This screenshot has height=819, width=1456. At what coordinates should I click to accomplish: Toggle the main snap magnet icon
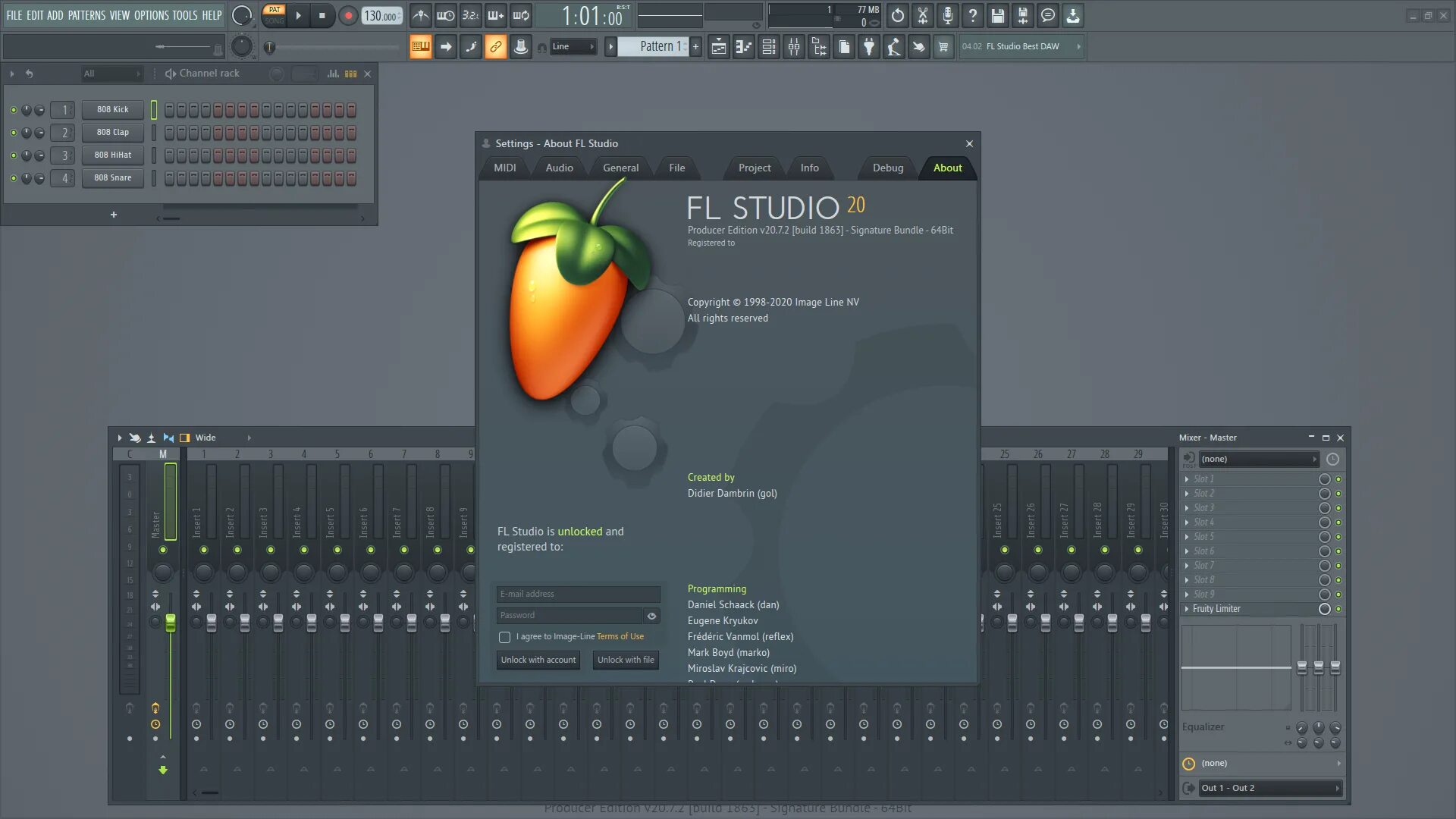point(542,48)
